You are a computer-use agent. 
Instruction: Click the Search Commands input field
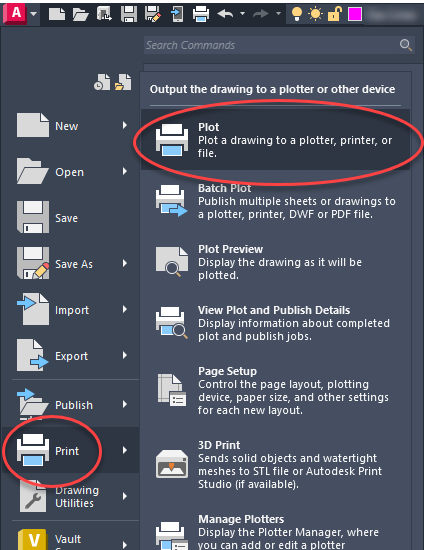279,45
